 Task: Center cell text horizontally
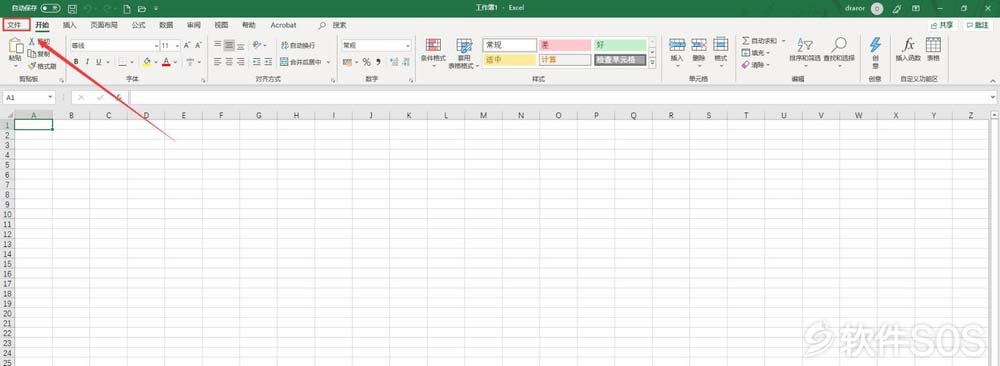(x=229, y=62)
